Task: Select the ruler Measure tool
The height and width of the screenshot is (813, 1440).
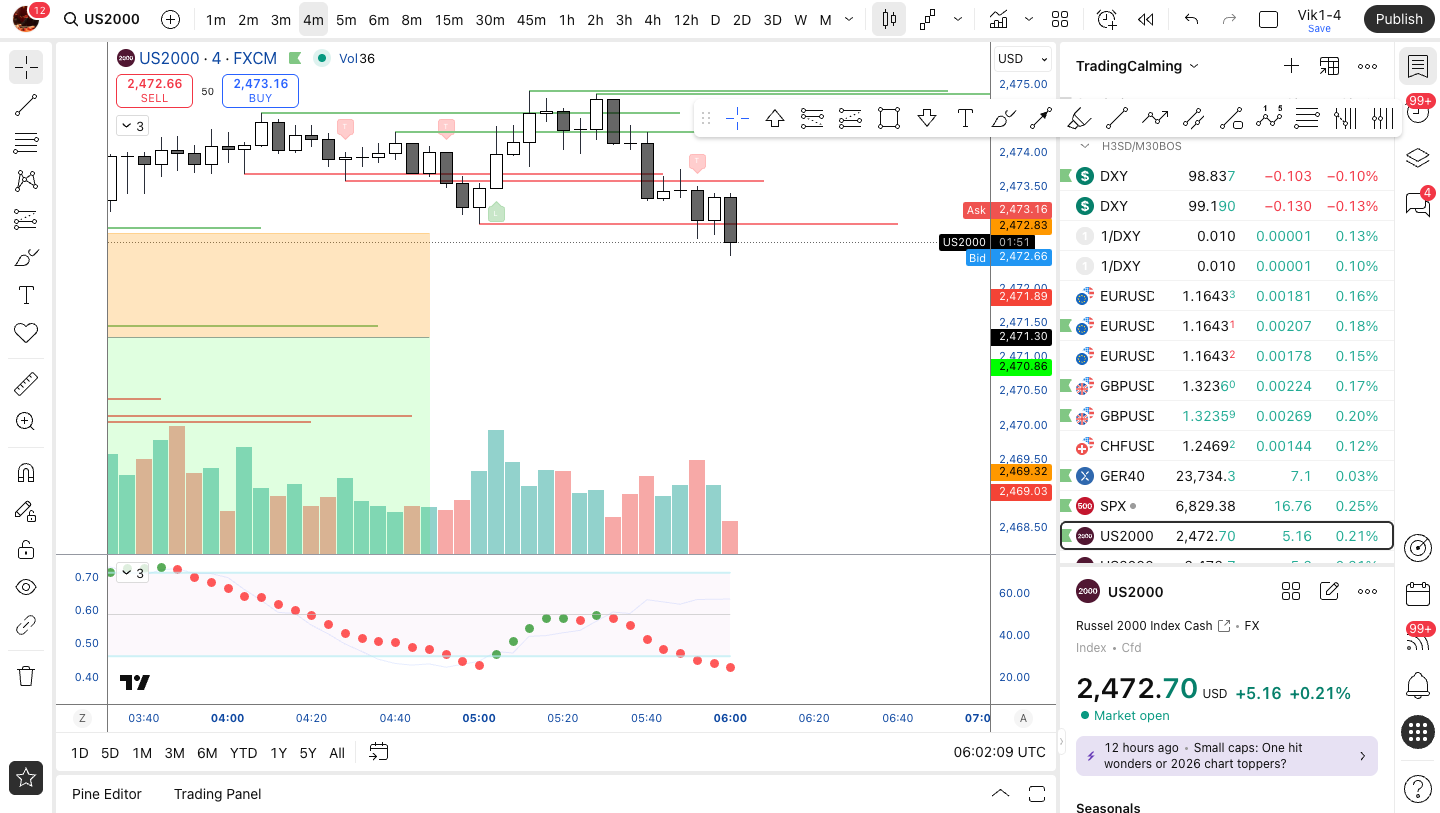Action: [x=26, y=383]
